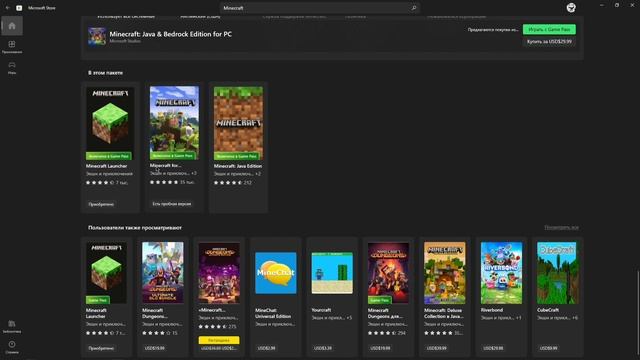Click the In this bundle heading

pyautogui.click(x=105, y=73)
